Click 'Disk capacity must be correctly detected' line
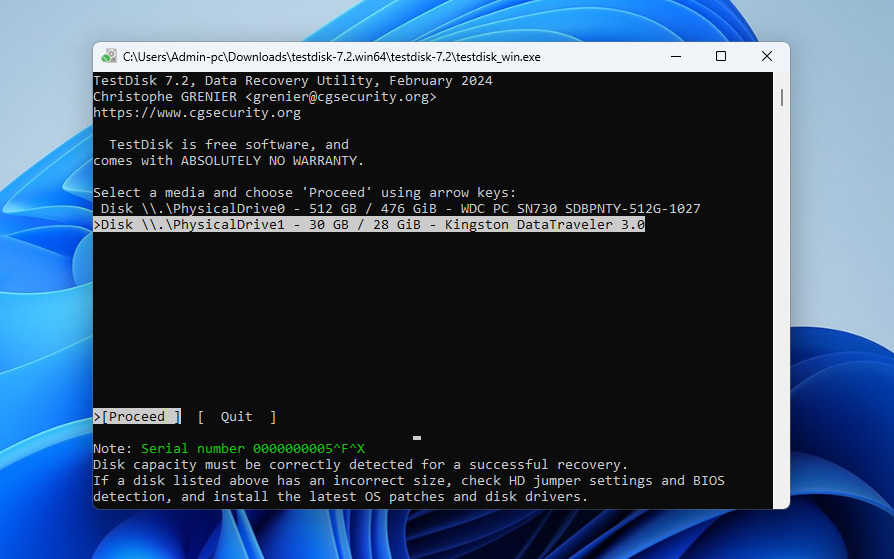 point(360,465)
